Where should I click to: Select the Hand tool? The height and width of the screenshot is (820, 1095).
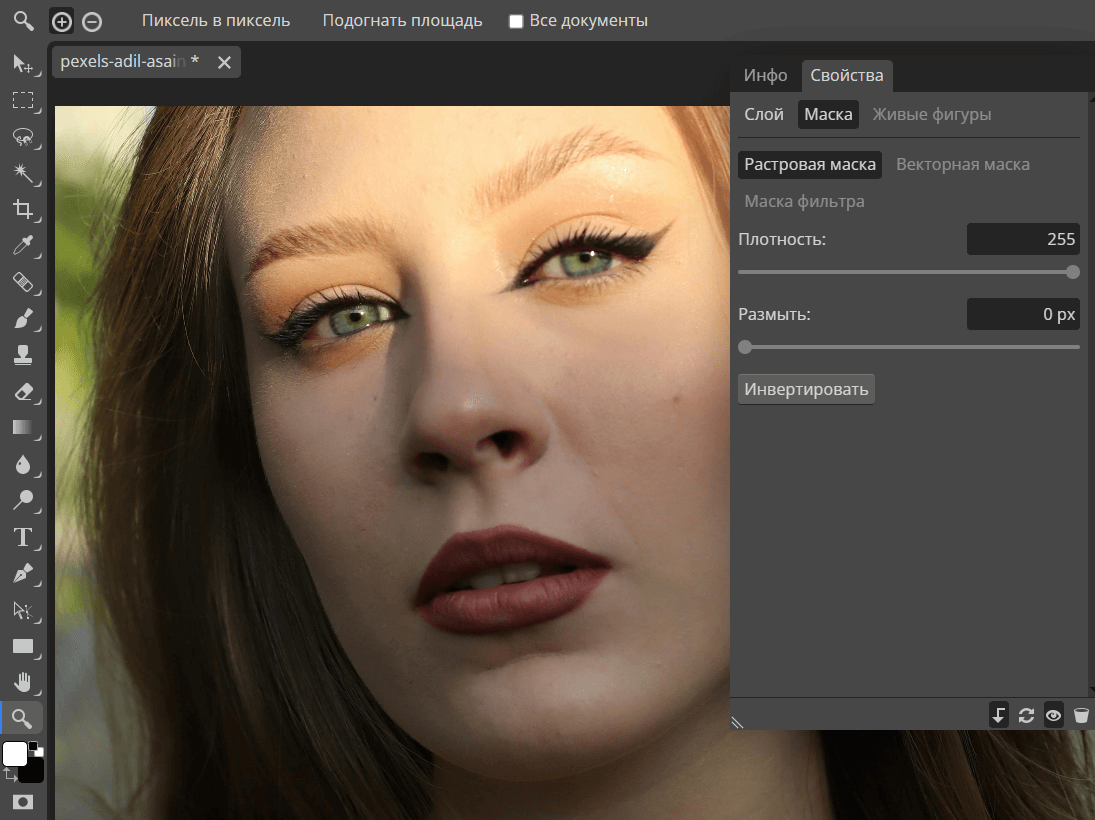[23, 682]
